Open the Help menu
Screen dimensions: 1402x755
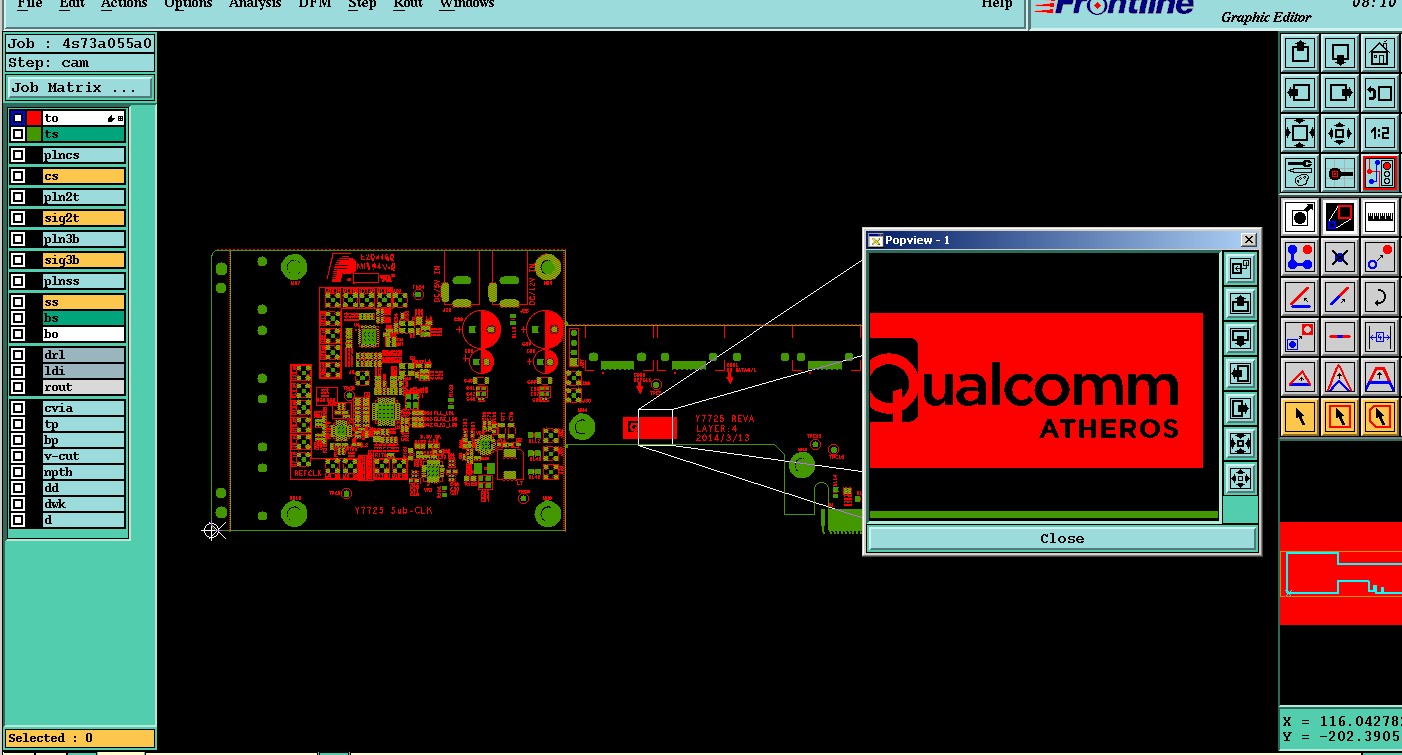click(x=996, y=4)
